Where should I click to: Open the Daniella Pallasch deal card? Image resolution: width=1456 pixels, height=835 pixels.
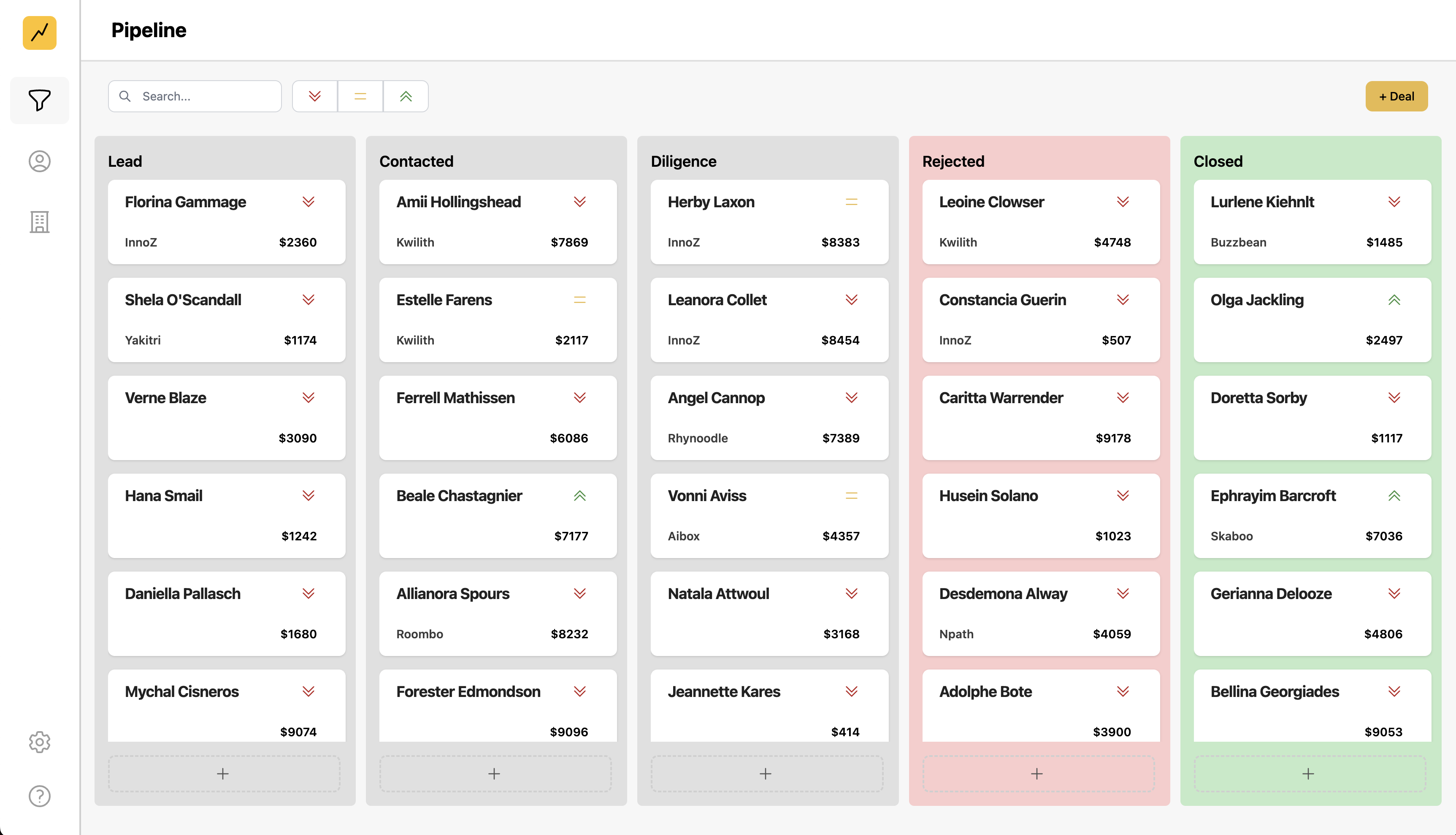point(227,614)
